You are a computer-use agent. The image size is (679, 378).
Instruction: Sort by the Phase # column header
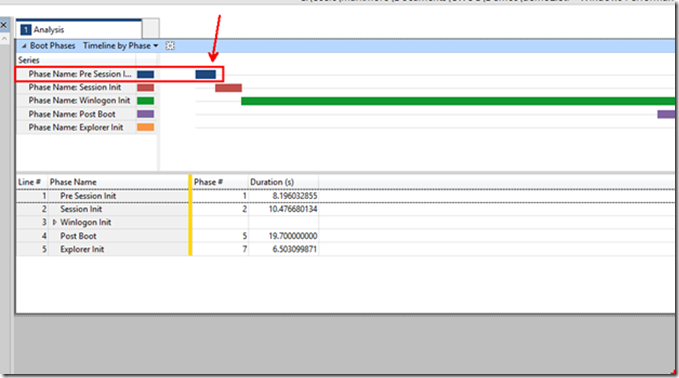point(208,182)
